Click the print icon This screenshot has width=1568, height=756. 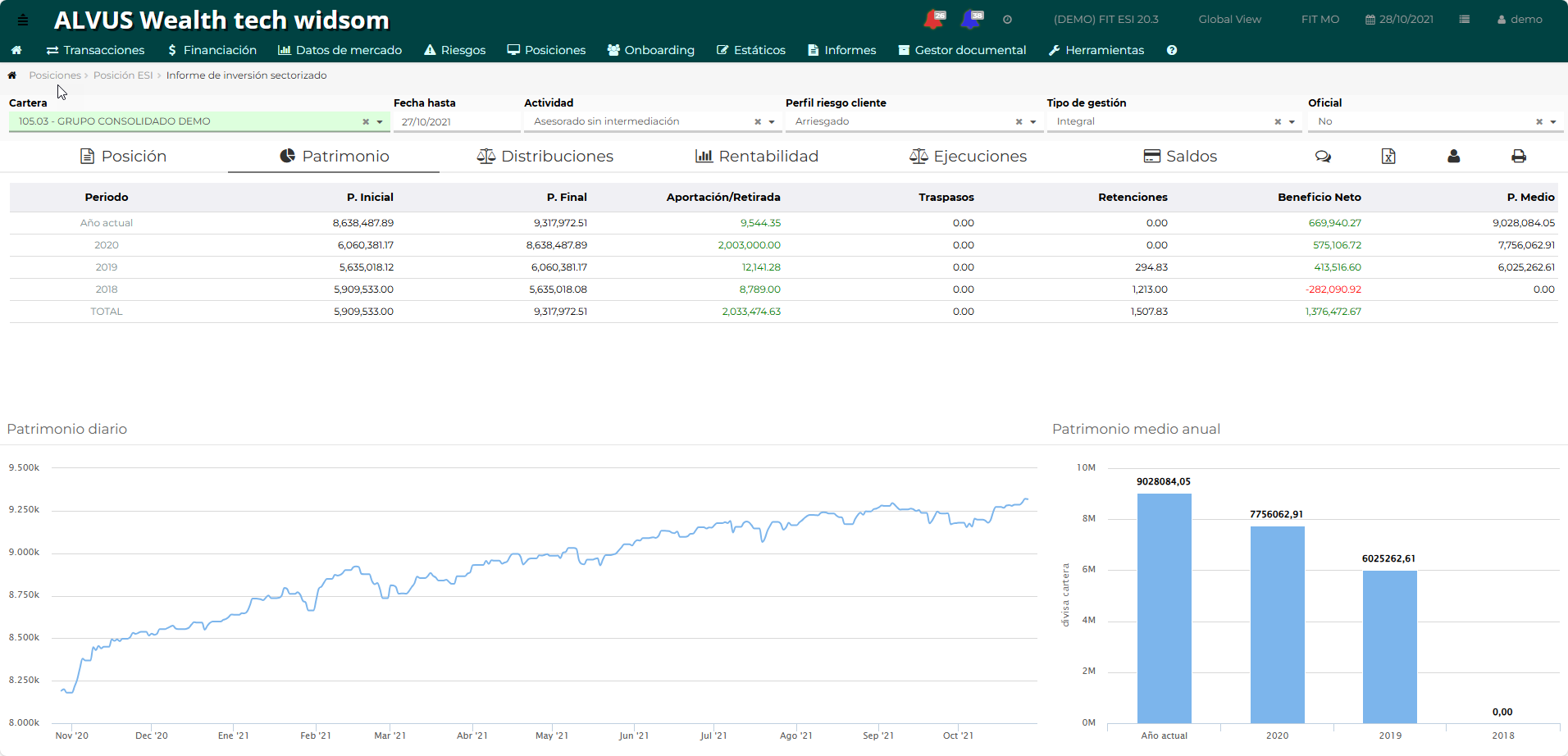(1518, 156)
